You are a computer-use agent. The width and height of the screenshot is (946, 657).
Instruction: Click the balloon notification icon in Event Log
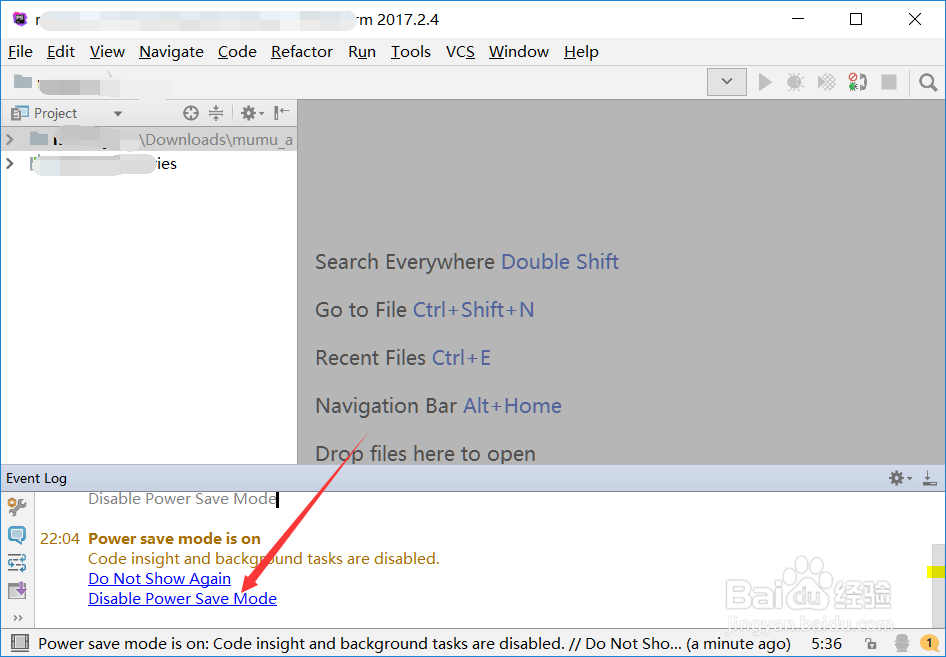[x=17, y=535]
